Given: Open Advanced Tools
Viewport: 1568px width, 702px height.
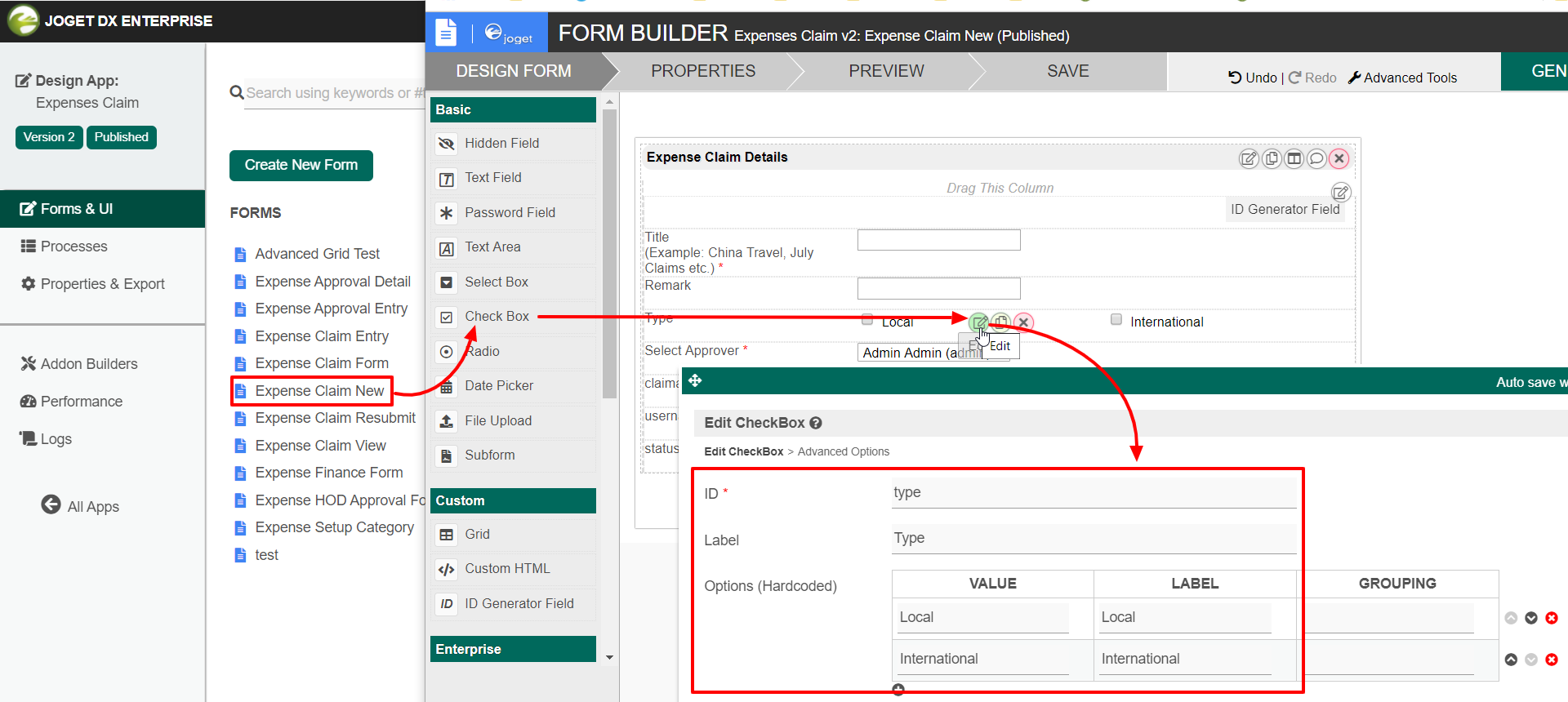Looking at the screenshot, I should 1402,78.
